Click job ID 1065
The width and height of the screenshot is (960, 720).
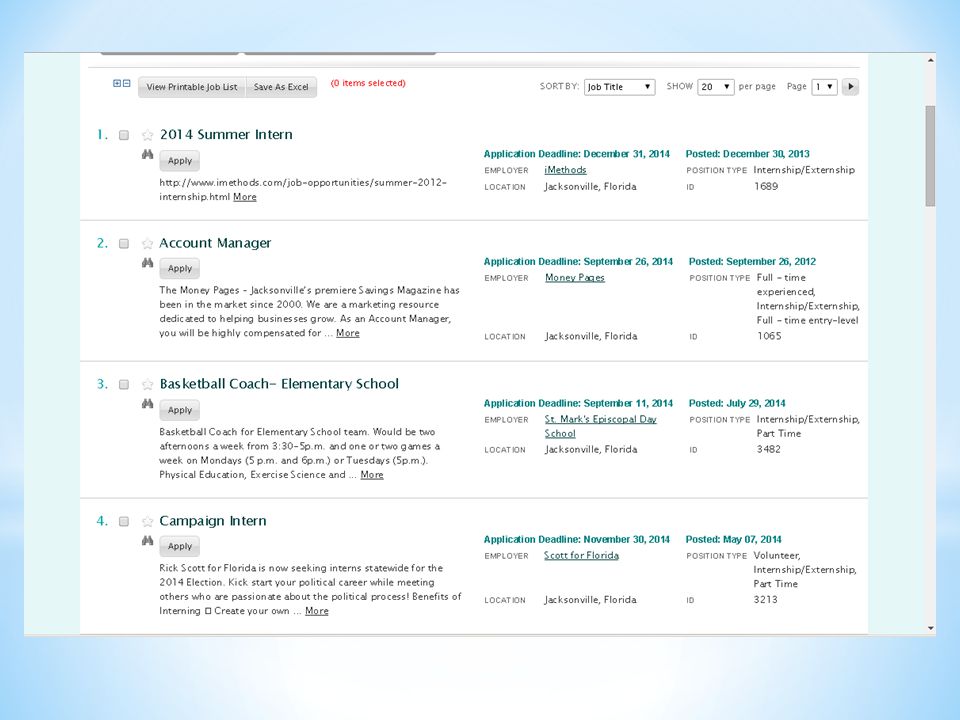click(769, 336)
